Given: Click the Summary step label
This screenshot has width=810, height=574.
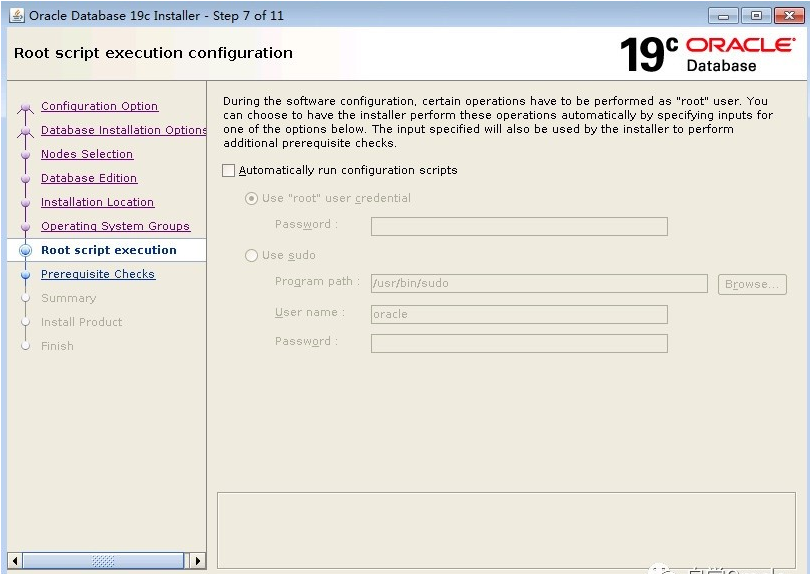Looking at the screenshot, I should click(x=68, y=298).
